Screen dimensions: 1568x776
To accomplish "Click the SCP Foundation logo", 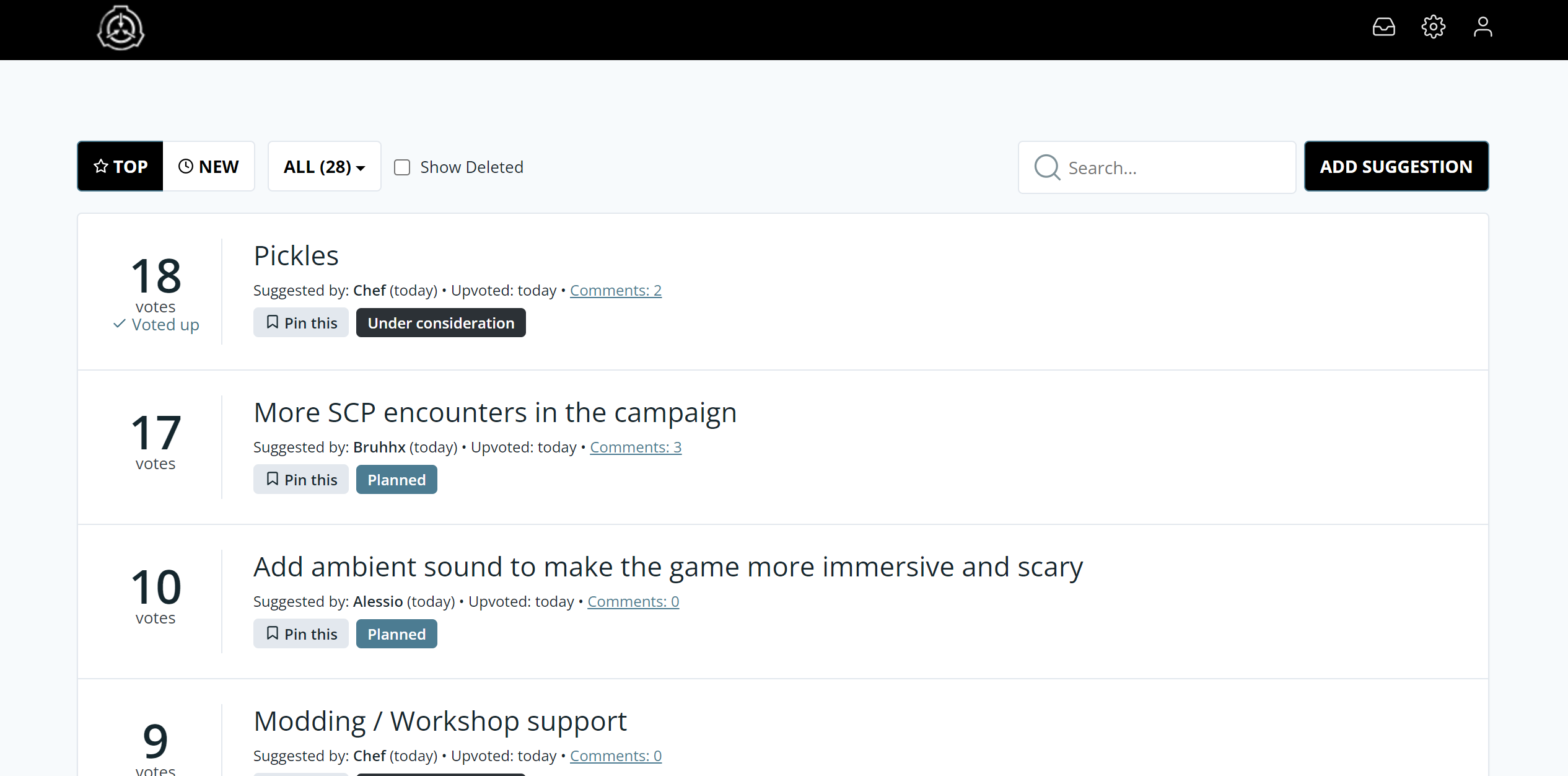I will 121,28.
